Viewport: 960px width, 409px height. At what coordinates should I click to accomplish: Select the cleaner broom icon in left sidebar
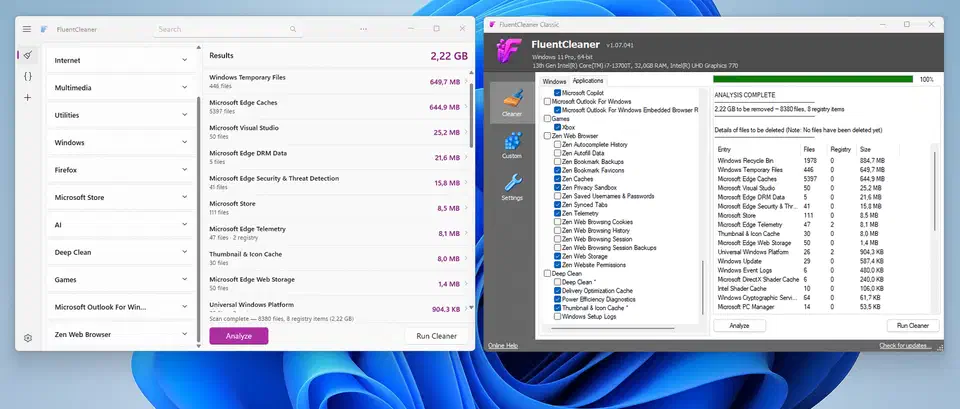(28, 55)
